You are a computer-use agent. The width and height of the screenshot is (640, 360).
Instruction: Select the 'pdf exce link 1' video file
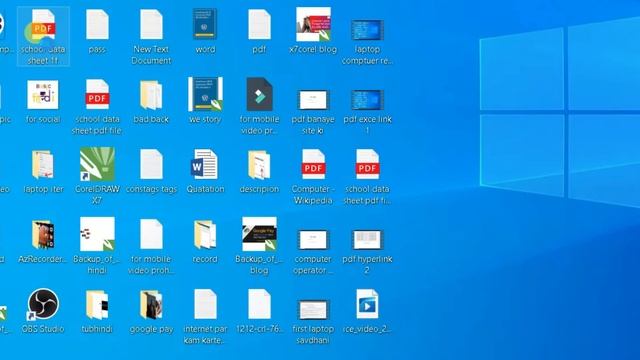pos(367,100)
